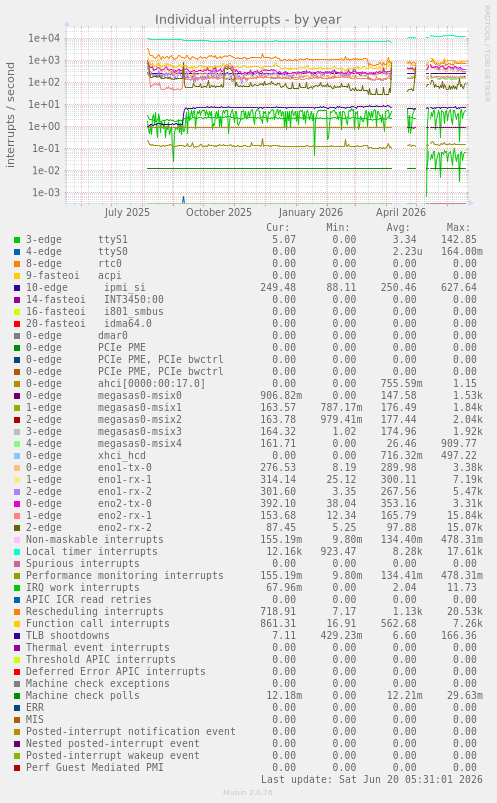
Task: Click the Cur column header
Action: [x=278, y=227]
